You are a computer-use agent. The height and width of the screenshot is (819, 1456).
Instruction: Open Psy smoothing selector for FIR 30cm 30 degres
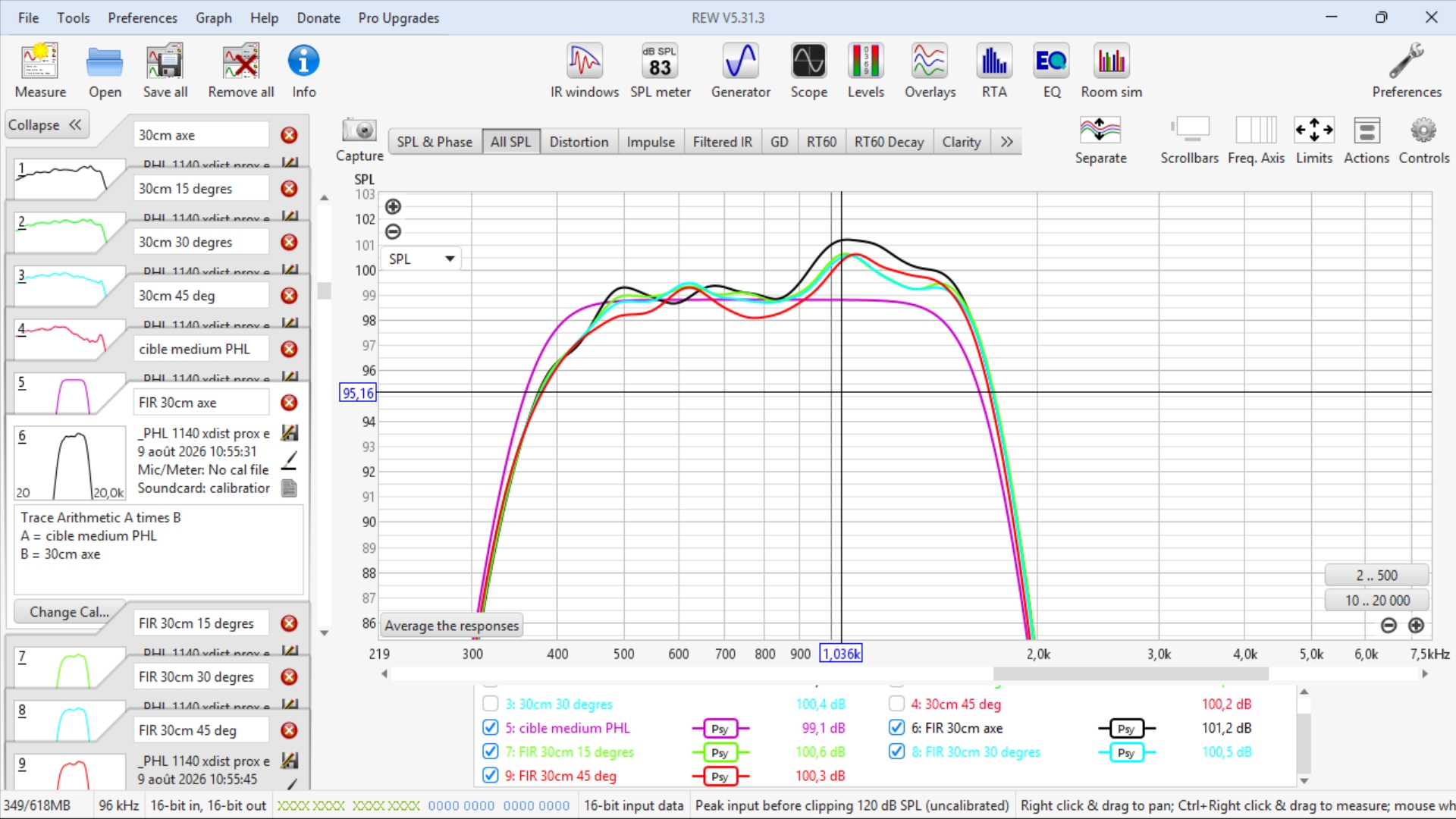click(x=1126, y=752)
